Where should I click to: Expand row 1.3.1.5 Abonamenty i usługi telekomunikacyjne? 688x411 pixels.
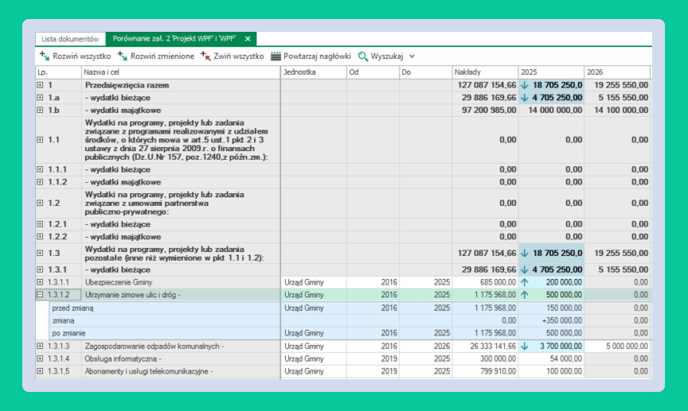coord(40,371)
